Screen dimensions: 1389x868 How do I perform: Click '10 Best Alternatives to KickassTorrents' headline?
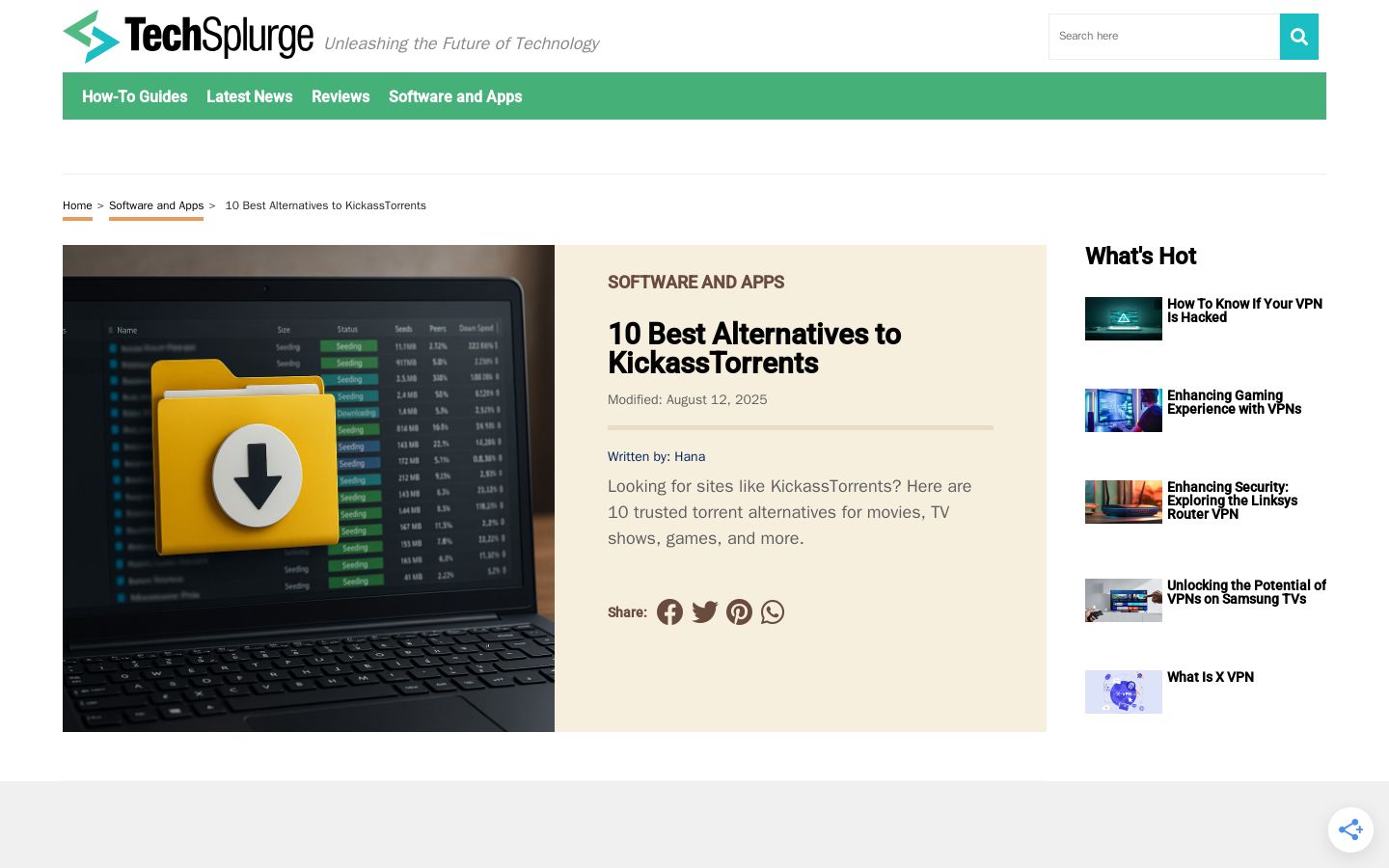754,348
